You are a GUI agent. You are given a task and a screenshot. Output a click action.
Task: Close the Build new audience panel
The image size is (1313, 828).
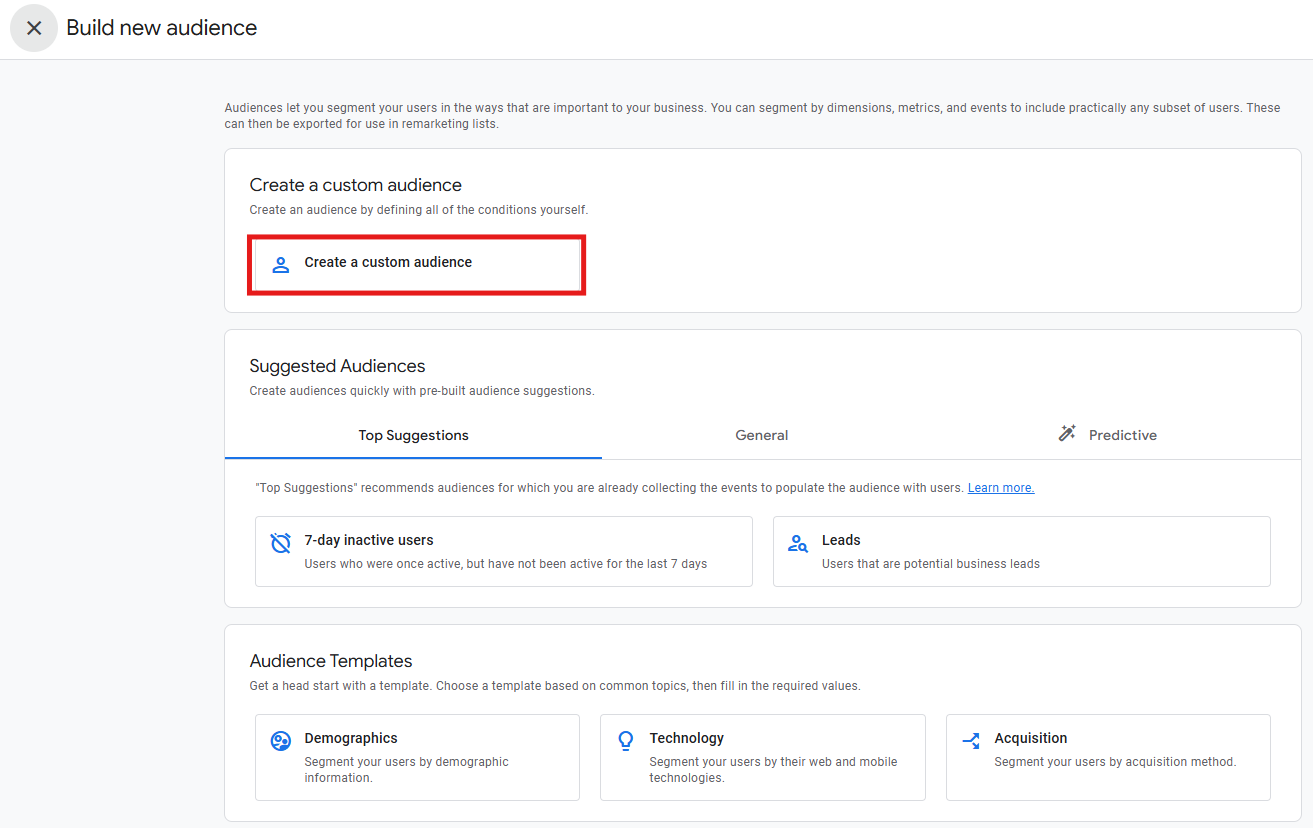[34, 28]
